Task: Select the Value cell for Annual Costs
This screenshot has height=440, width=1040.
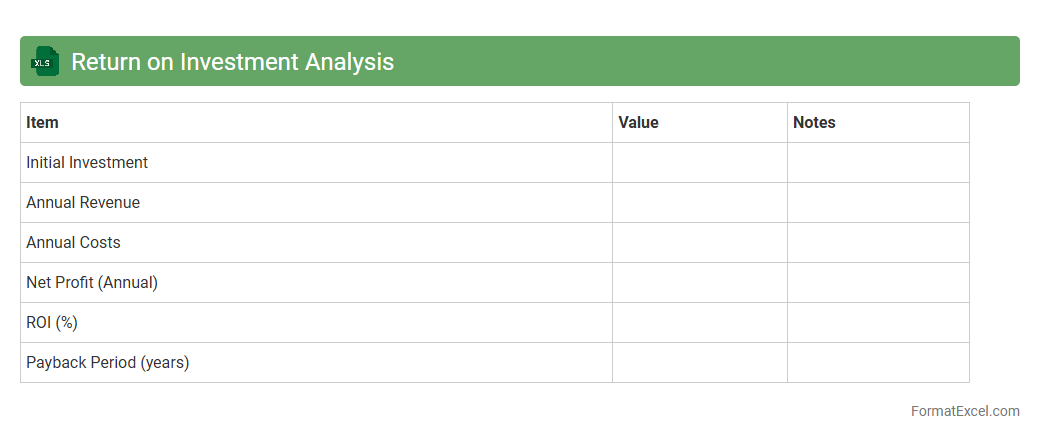Action: [x=699, y=242]
